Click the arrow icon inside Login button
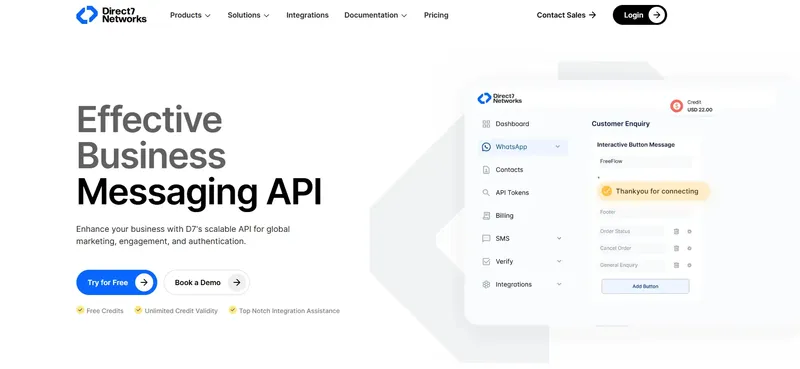This screenshot has height=369, width=800. 657,15
